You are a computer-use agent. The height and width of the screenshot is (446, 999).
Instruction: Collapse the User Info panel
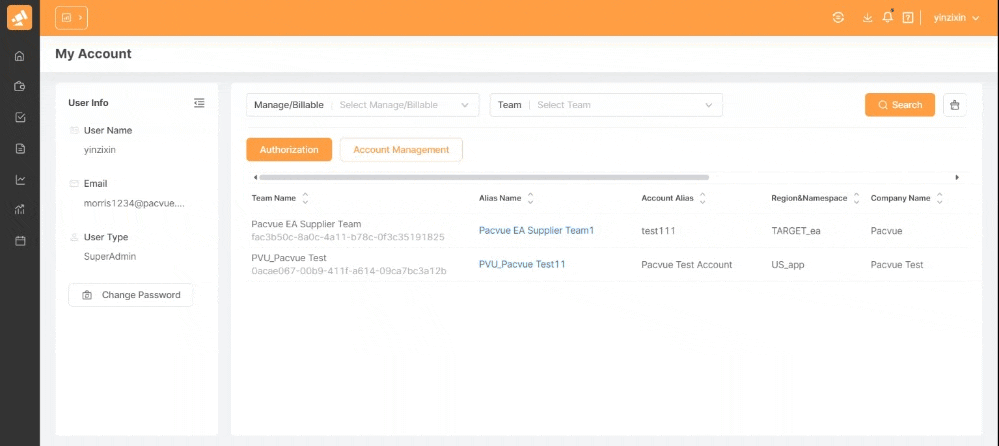pos(199,103)
